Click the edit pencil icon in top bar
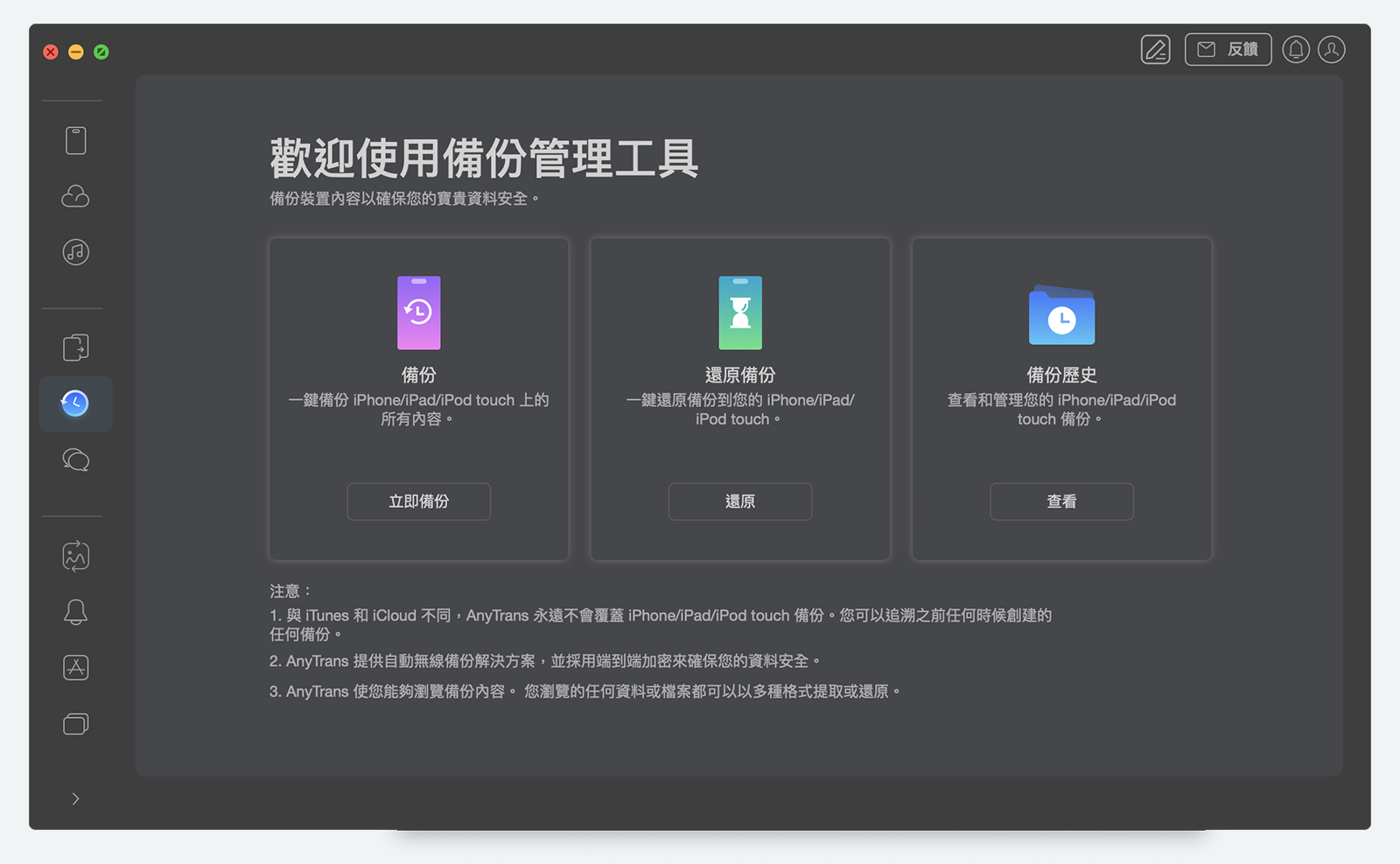Image resolution: width=1400 pixels, height=864 pixels. click(x=1156, y=50)
